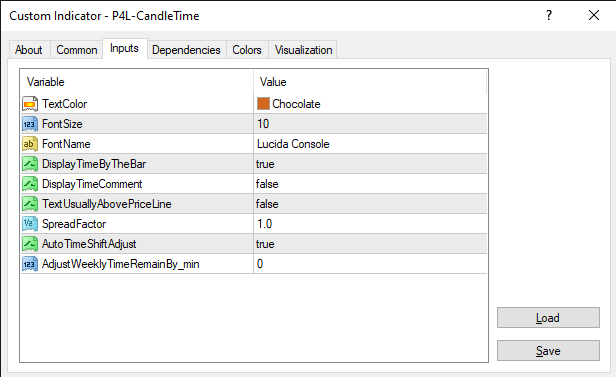Click the DisplayTimeByTheBar true value

pyautogui.click(x=265, y=164)
